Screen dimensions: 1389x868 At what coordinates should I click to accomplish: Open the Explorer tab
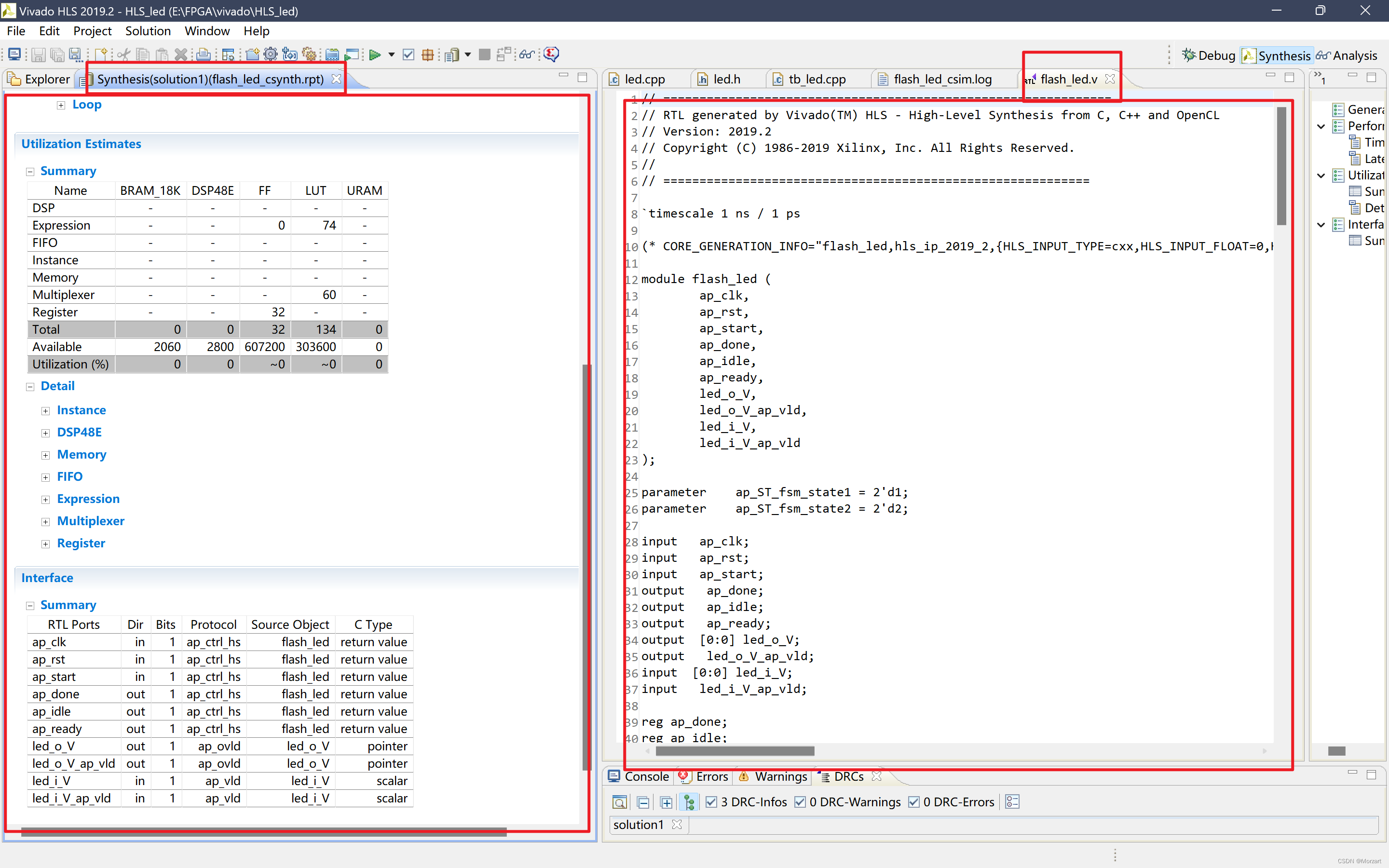tap(39, 79)
